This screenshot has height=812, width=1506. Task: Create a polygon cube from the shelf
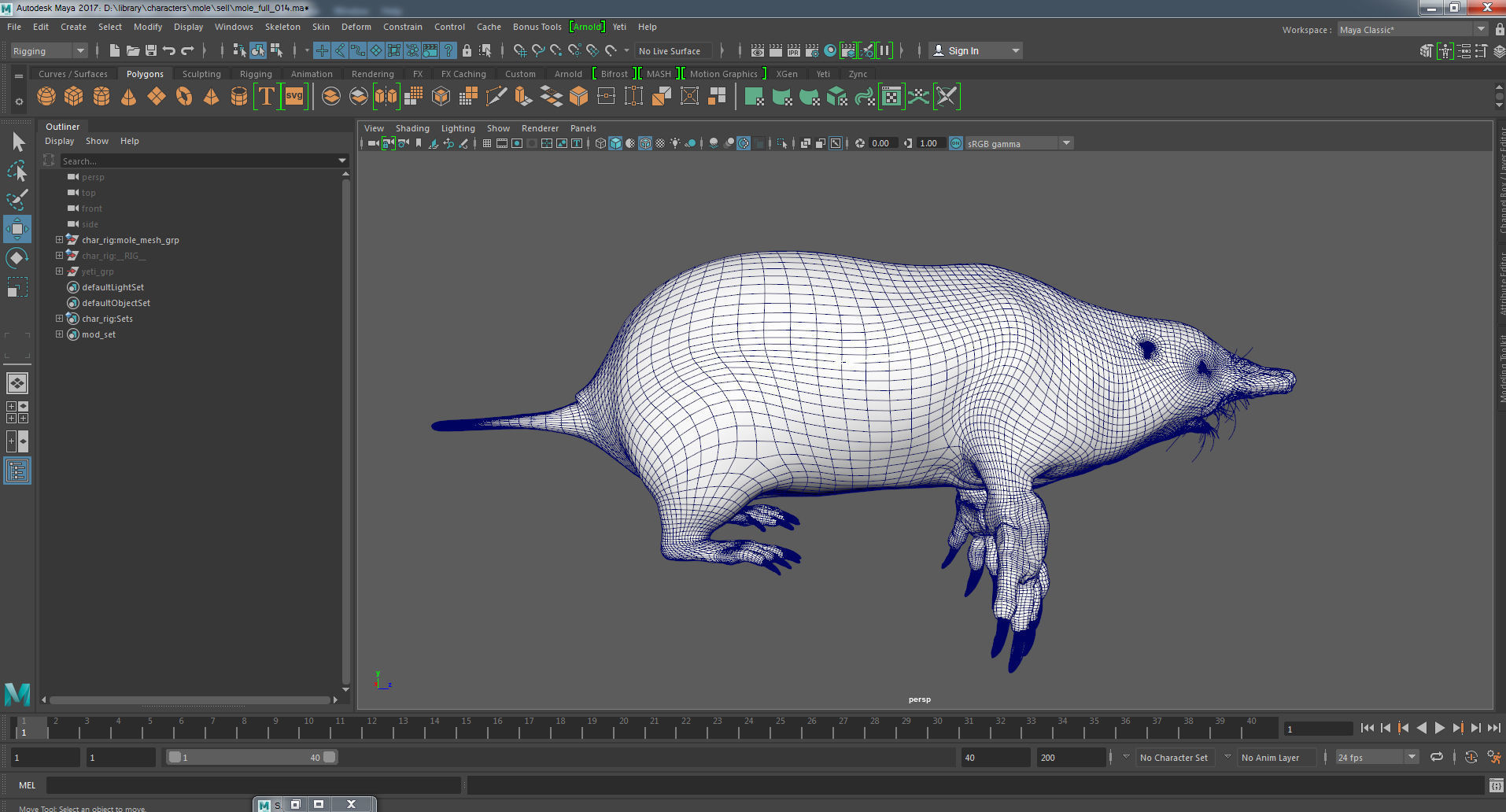[x=74, y=96]
